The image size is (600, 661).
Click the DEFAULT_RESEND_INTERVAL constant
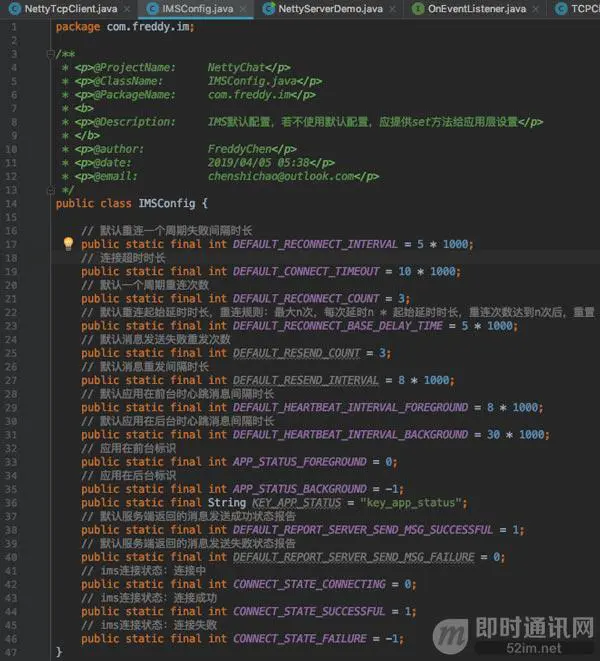(x=306, y=380)
